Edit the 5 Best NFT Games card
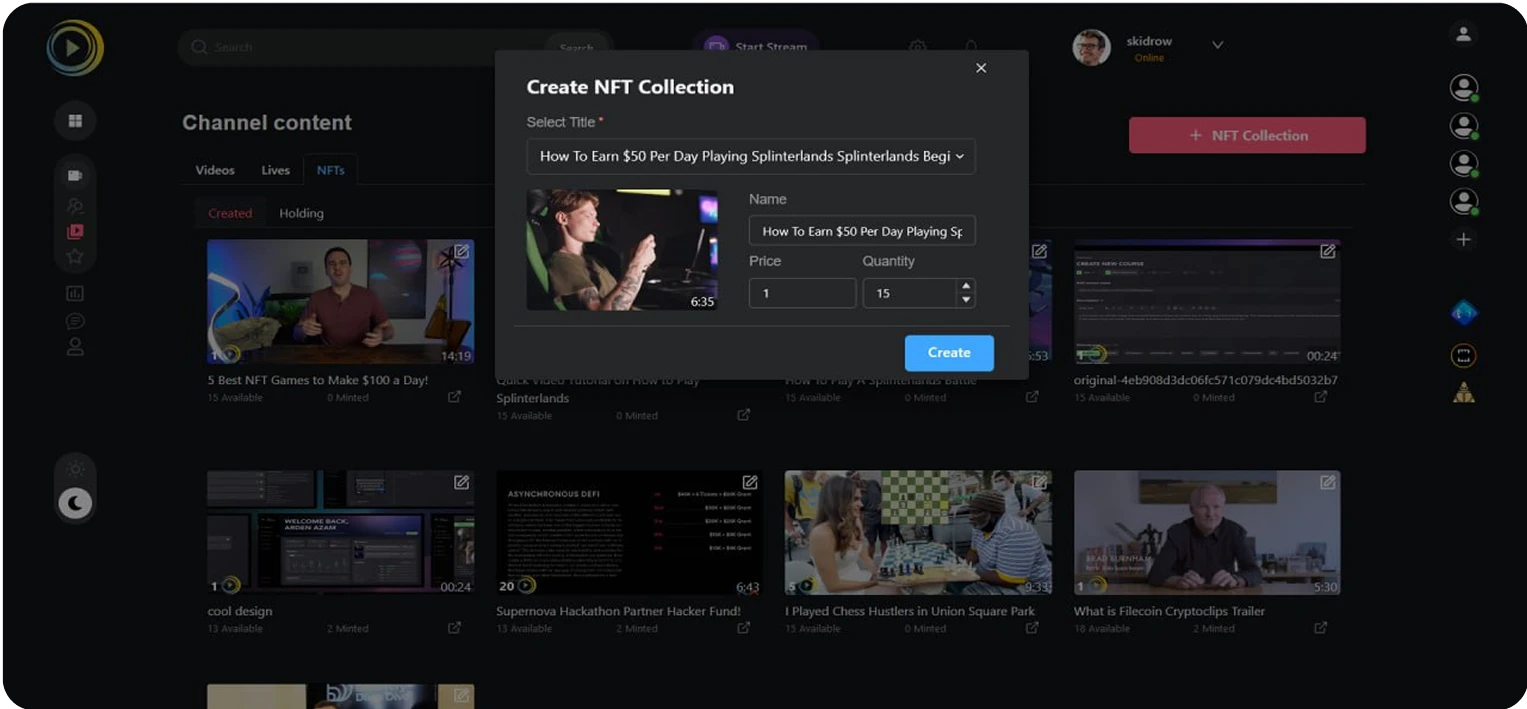This screenshot has width=1527, height=709. click(x=461, y=252)
